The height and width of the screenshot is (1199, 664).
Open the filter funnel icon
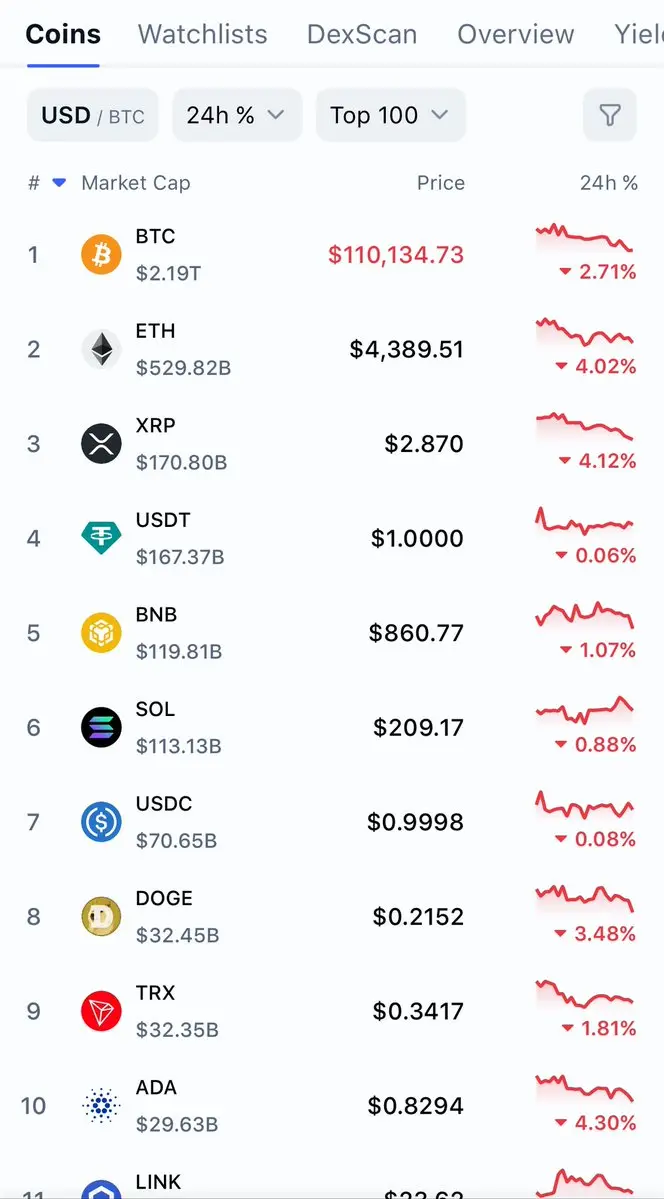610,115
